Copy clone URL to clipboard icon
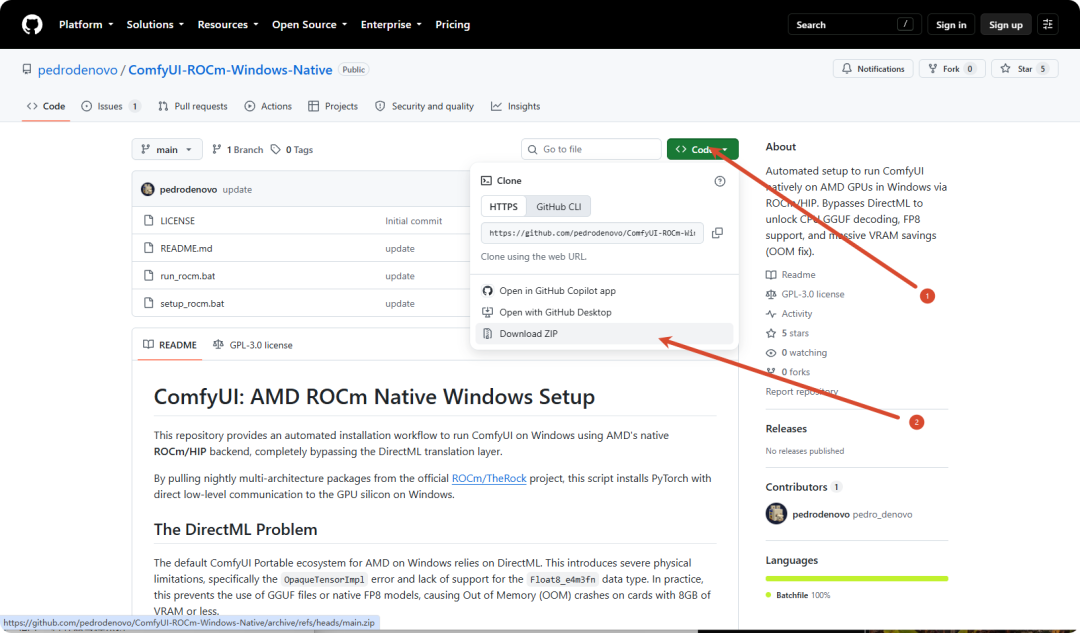 click(x=717, y=233)
